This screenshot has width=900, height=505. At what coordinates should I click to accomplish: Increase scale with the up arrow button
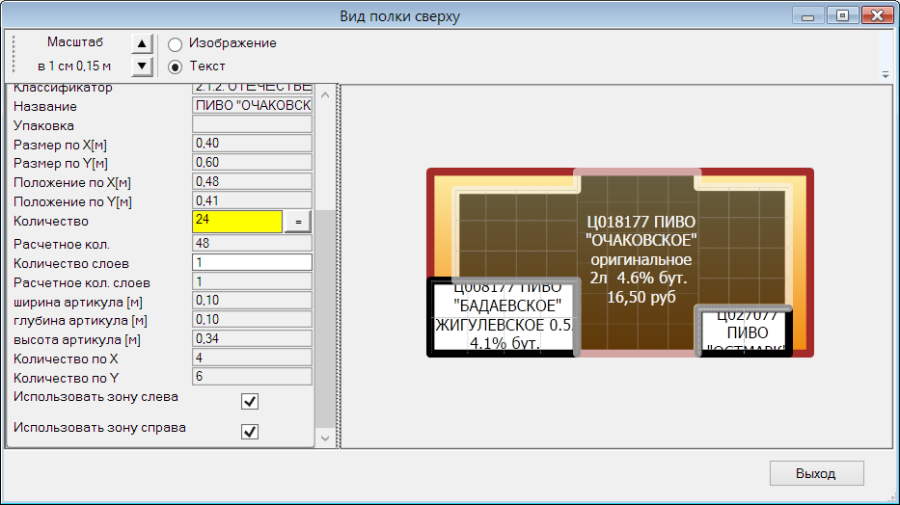142,44
